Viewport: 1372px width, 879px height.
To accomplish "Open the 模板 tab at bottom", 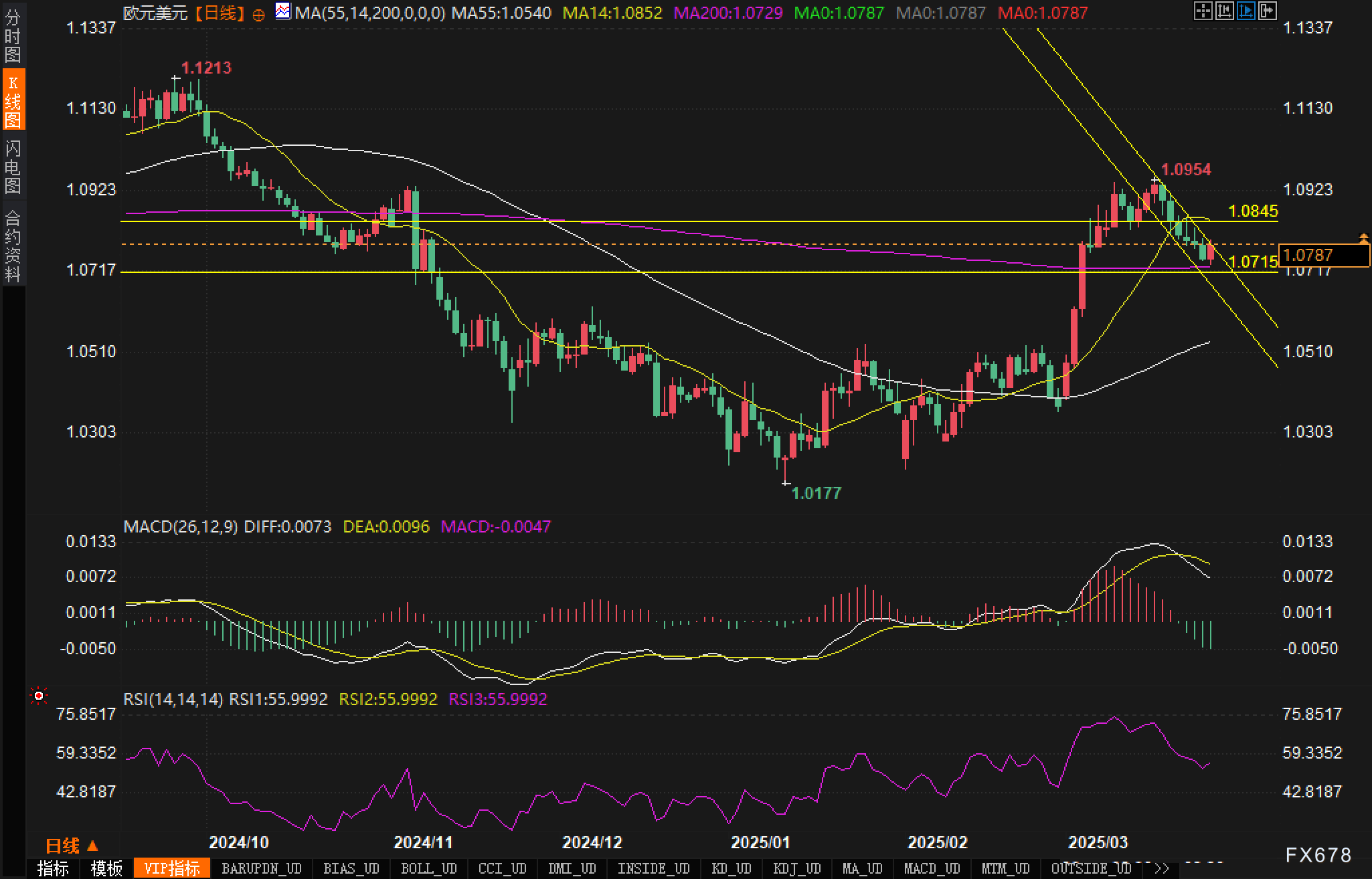I will tap(107, 868).
